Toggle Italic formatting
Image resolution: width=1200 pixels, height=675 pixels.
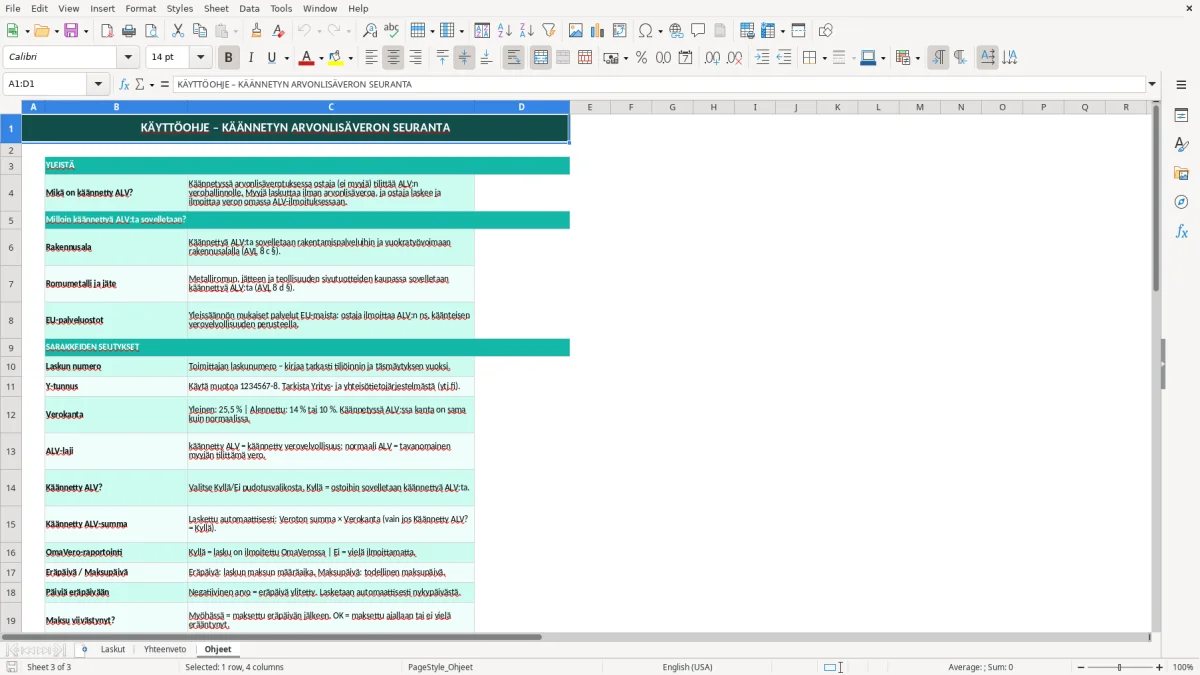[251, 58]
